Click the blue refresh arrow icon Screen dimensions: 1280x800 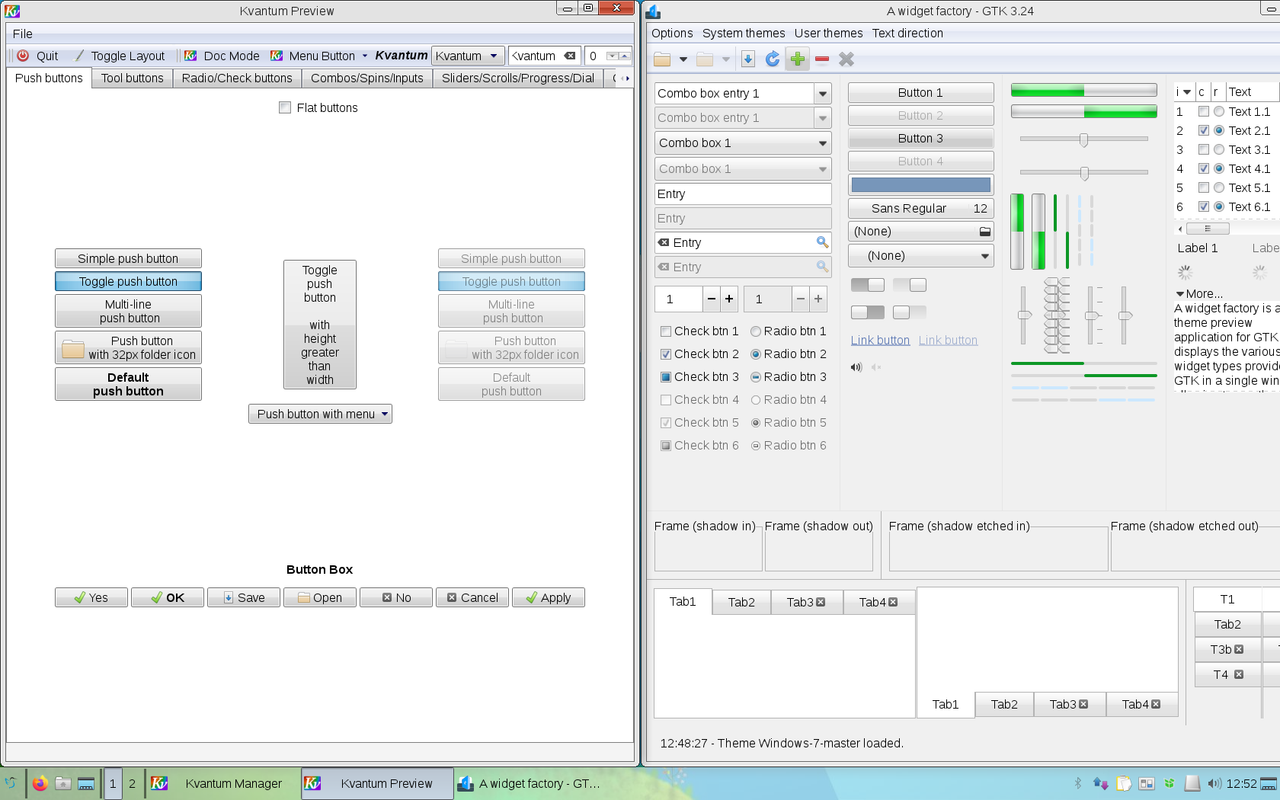coord(772,59)
